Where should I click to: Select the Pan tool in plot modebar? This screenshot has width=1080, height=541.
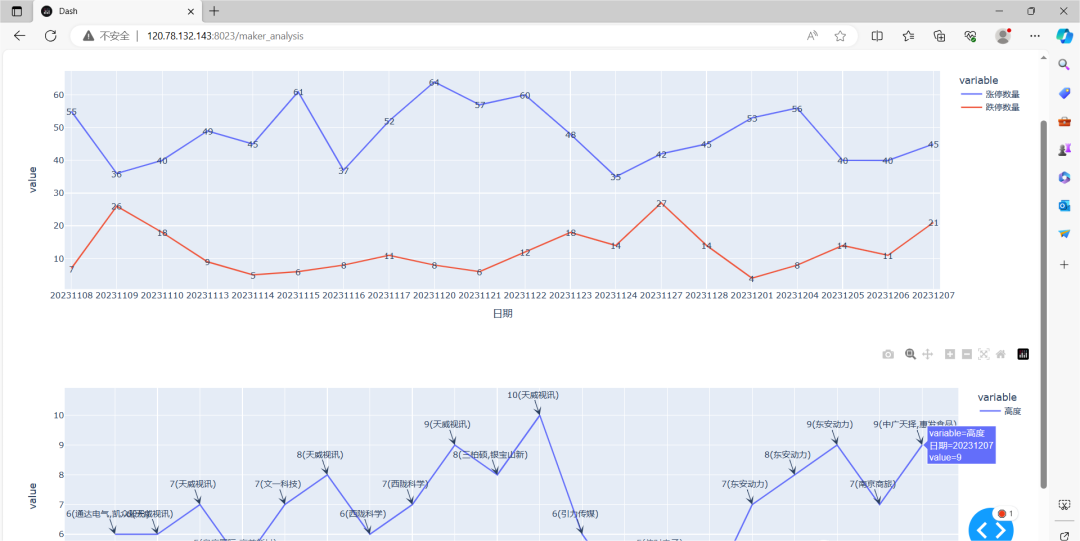927,354
